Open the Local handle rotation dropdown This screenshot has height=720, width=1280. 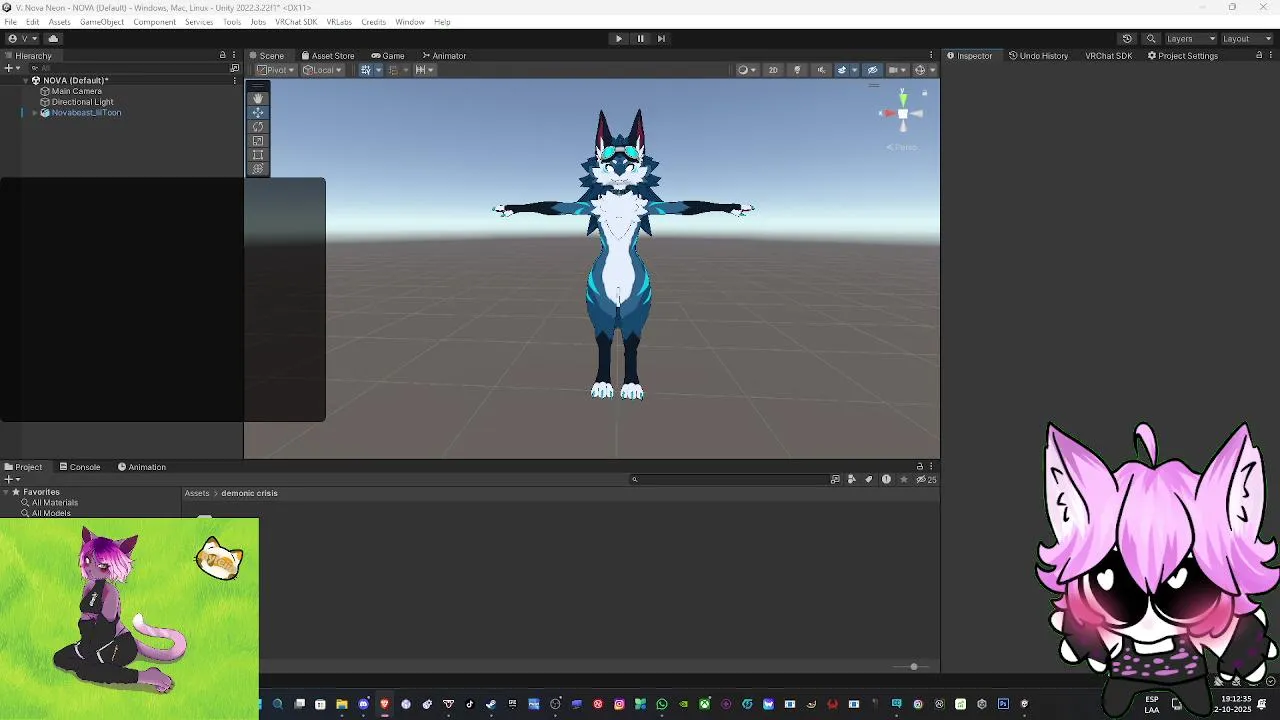322,70
